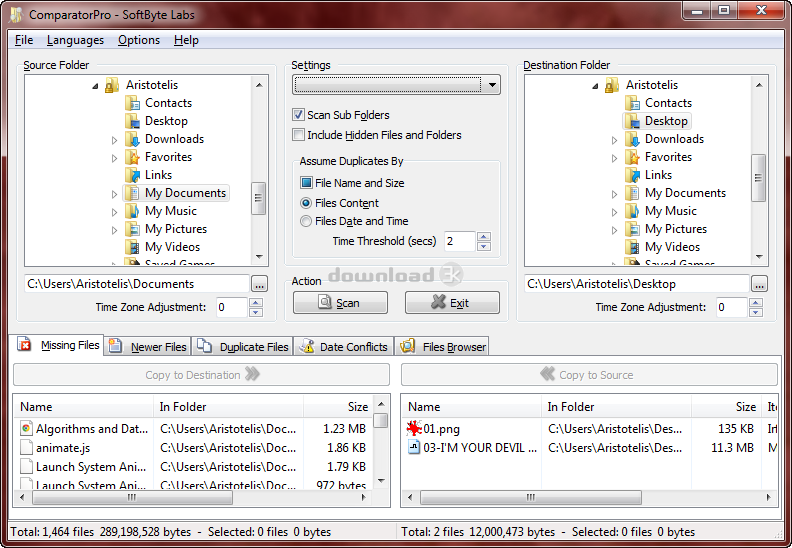Click the Downloads folder icon in Source tree
Viewport: 792px width, 548px height.
point(132,139)
